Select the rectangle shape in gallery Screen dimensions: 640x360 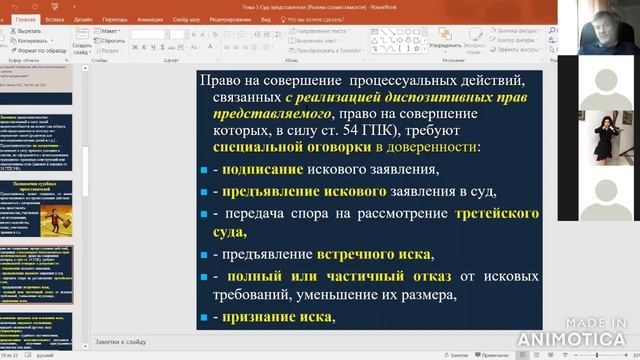click(400, 32)
